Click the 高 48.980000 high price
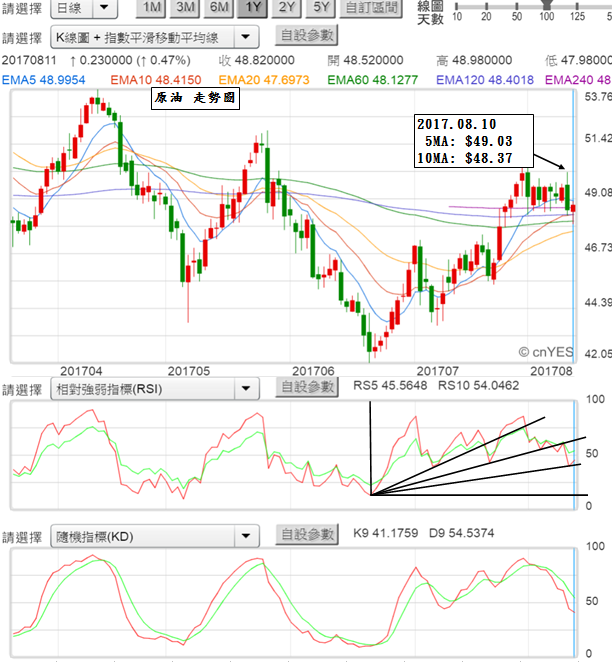This screenshot has height=662, width=612. (x=474, y=60)
